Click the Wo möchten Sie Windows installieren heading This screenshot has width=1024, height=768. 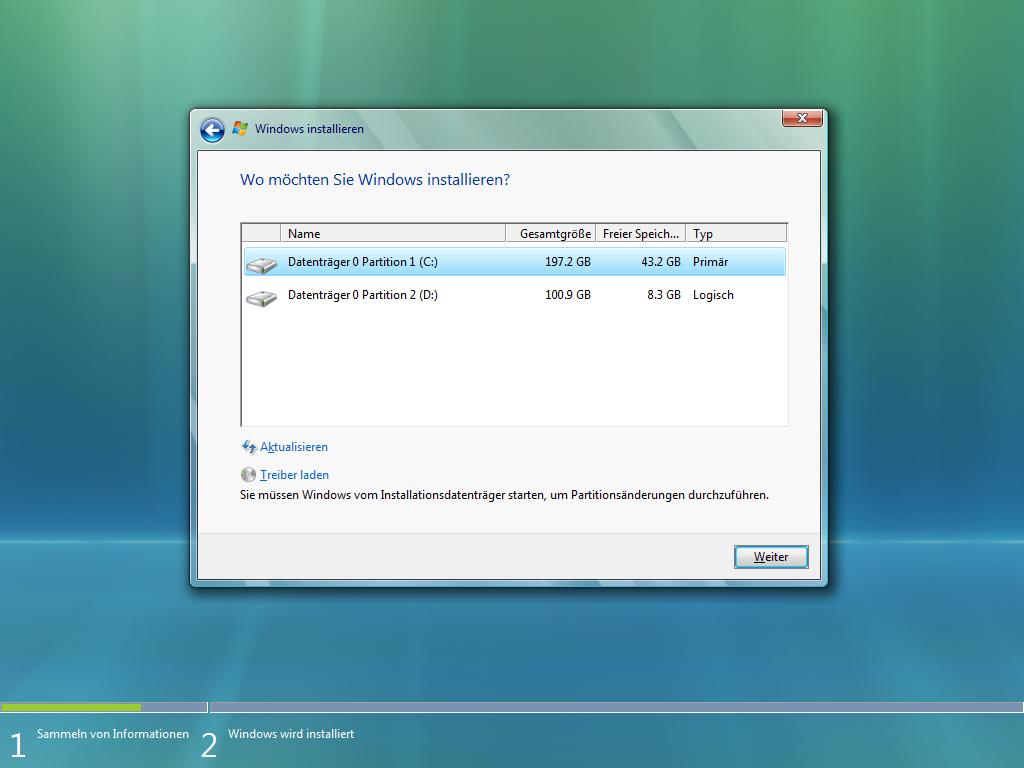pyautogui.click(x=375, y=180)
